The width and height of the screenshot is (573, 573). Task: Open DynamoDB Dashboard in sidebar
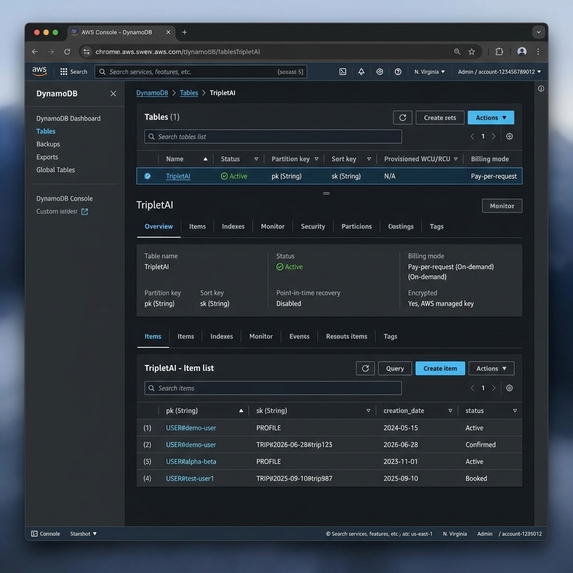point(68,118)
